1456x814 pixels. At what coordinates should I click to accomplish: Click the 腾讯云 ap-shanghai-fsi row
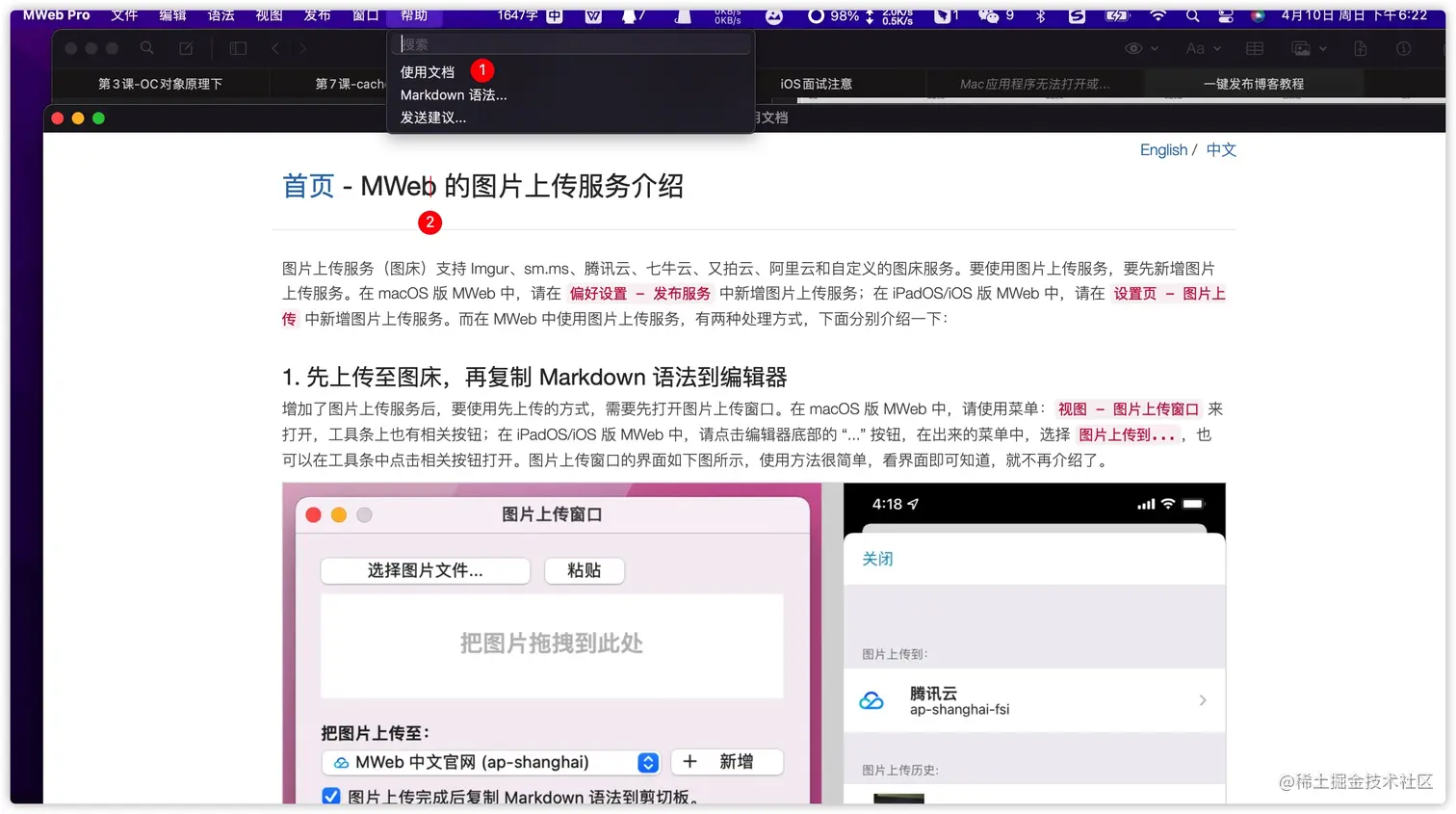(x=1034, y=700)
